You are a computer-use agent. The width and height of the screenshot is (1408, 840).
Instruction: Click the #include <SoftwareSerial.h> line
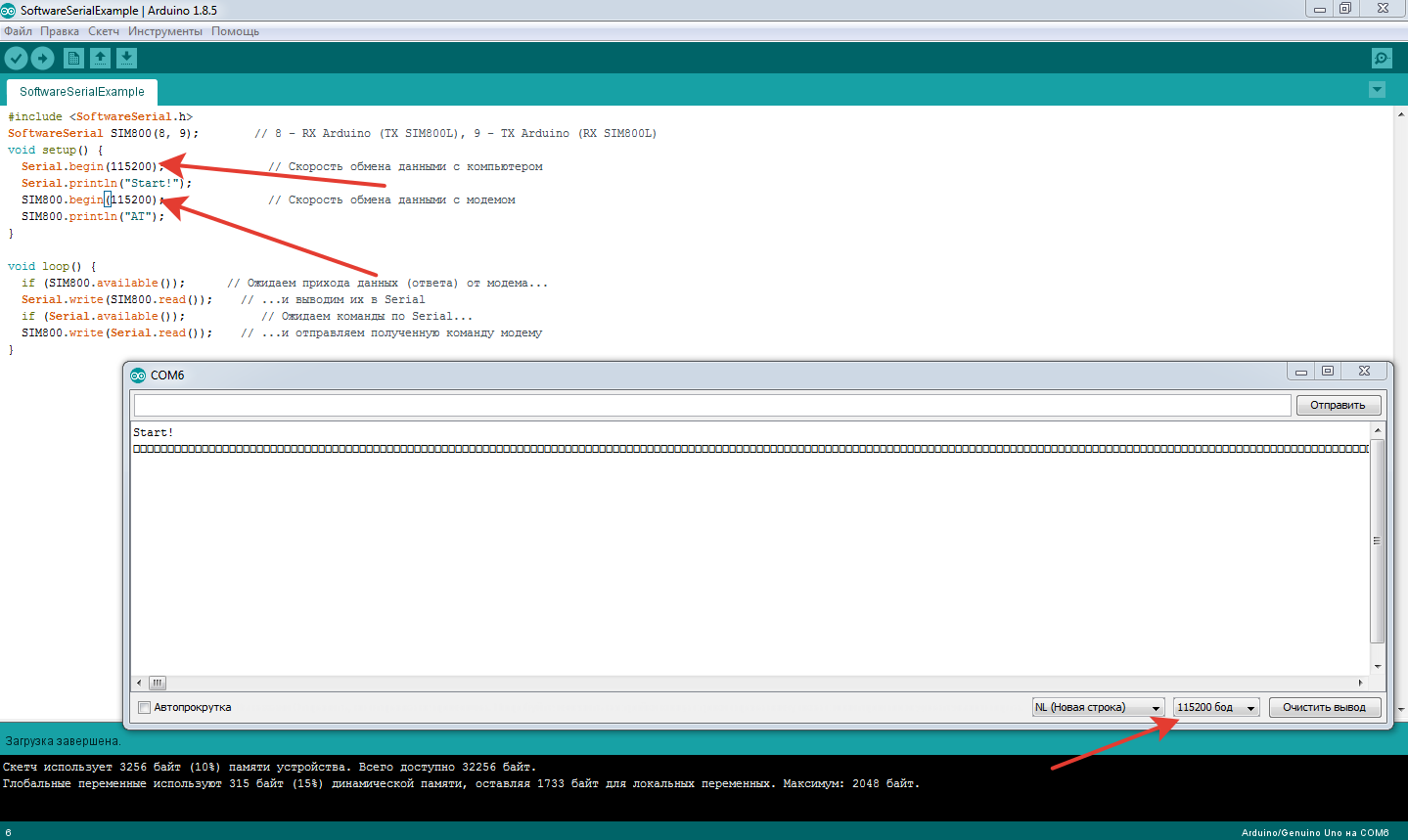(100, 116)
